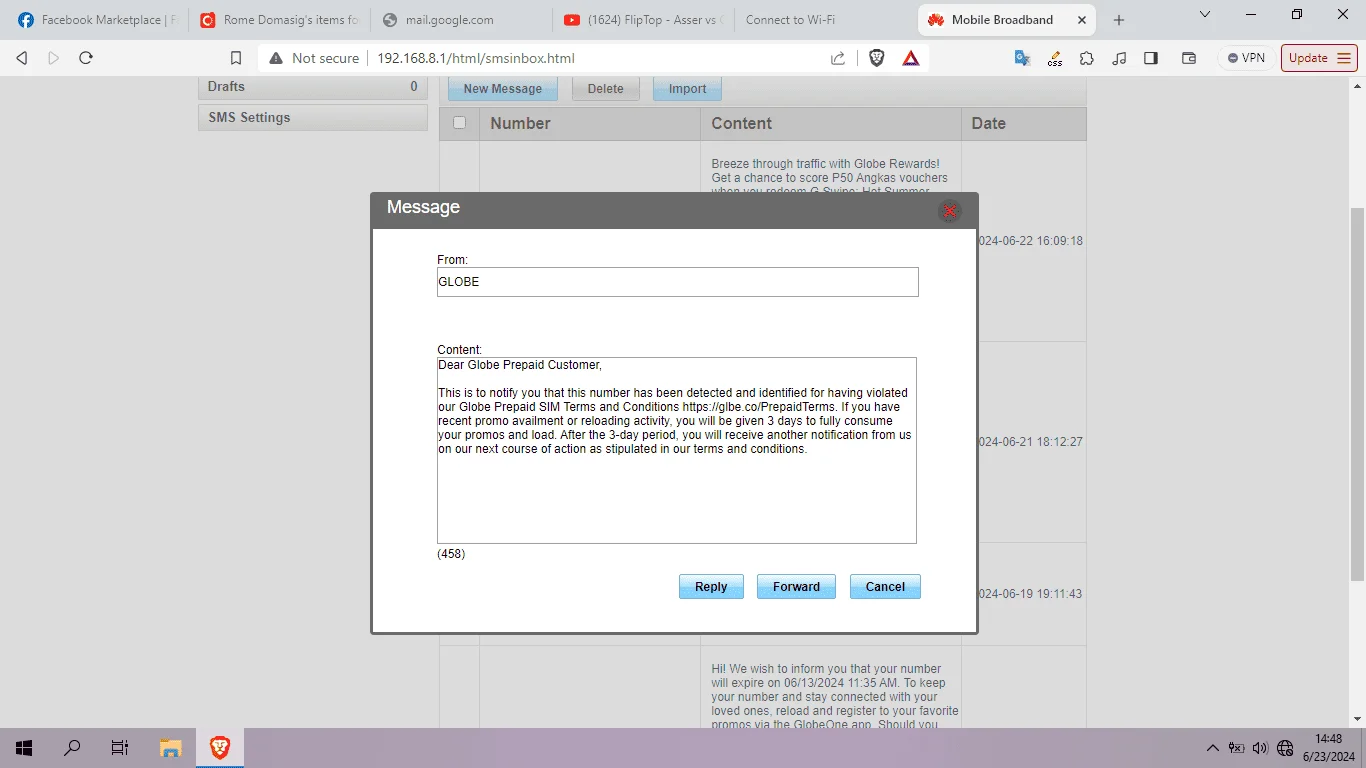This screenshot has height=768, width=1366.
Task: Click the translate extension icon
Action: point(1022,58)
